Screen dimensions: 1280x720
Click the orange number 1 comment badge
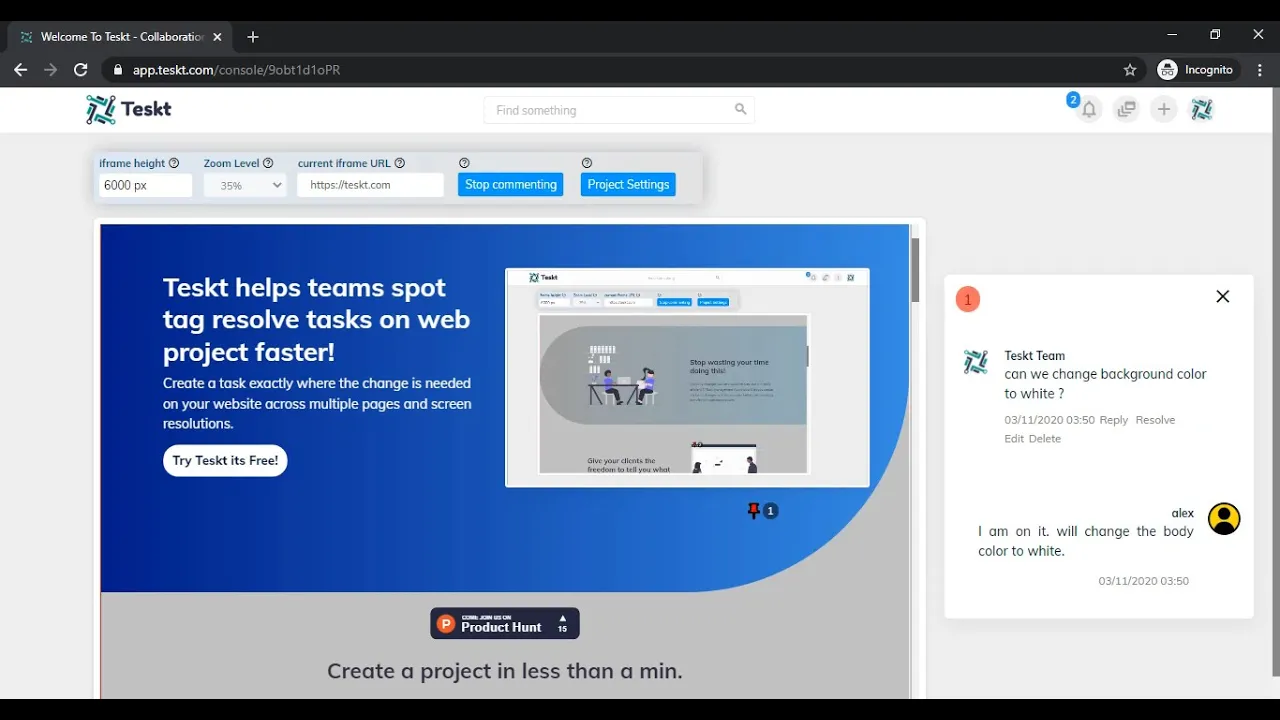[968, 299]
